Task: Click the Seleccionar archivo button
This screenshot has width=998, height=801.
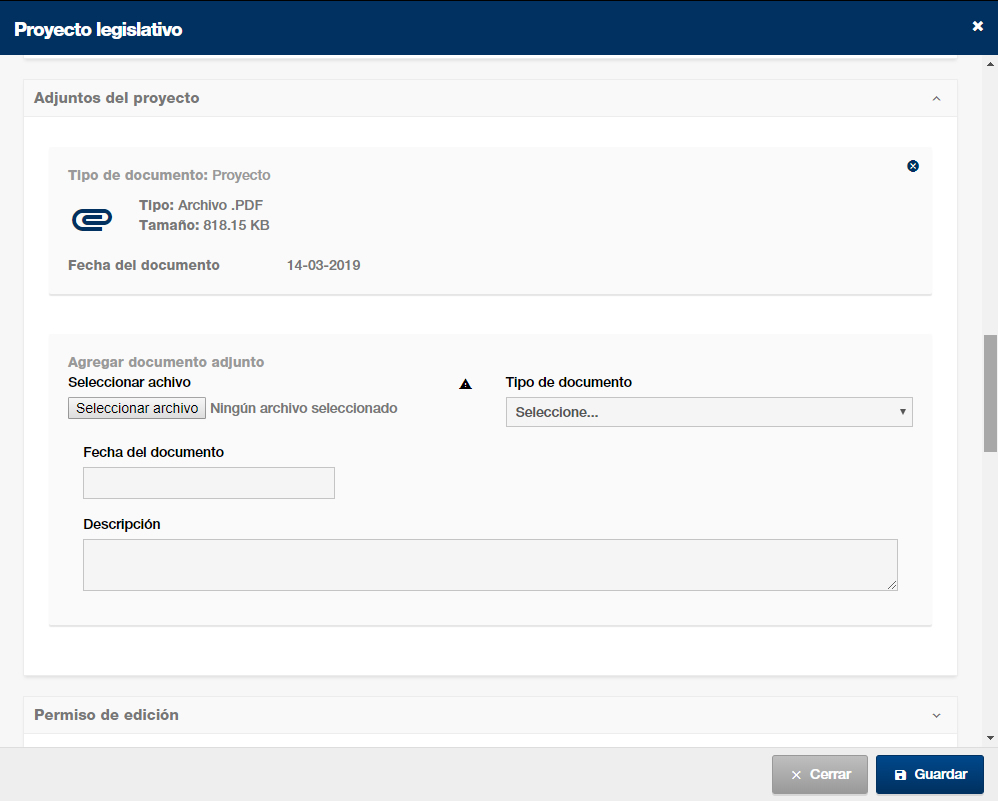Action: pos(137,408)
